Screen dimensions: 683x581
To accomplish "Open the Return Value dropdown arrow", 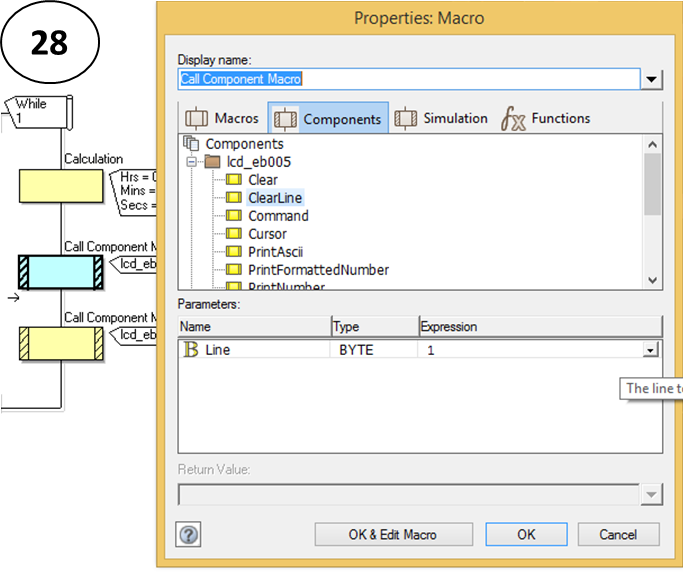I will (x=652, y=494).
